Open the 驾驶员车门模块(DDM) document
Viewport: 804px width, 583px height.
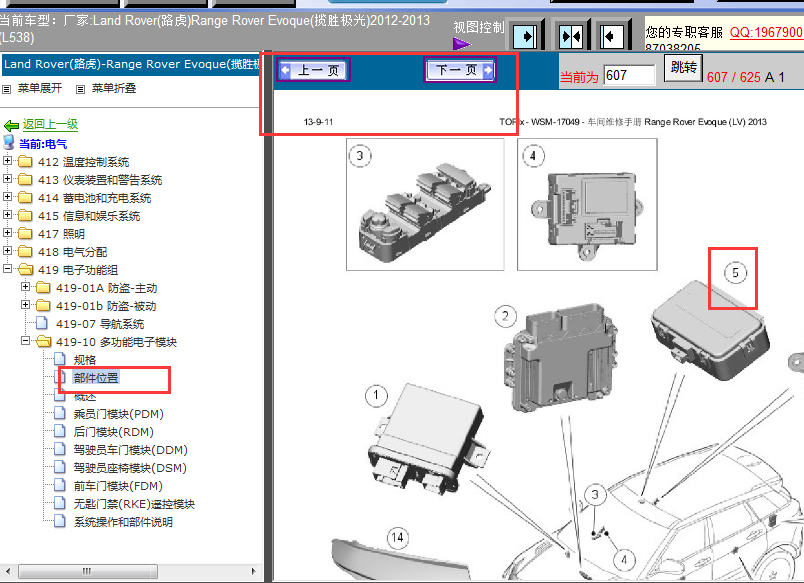click(x=130, y=450)
